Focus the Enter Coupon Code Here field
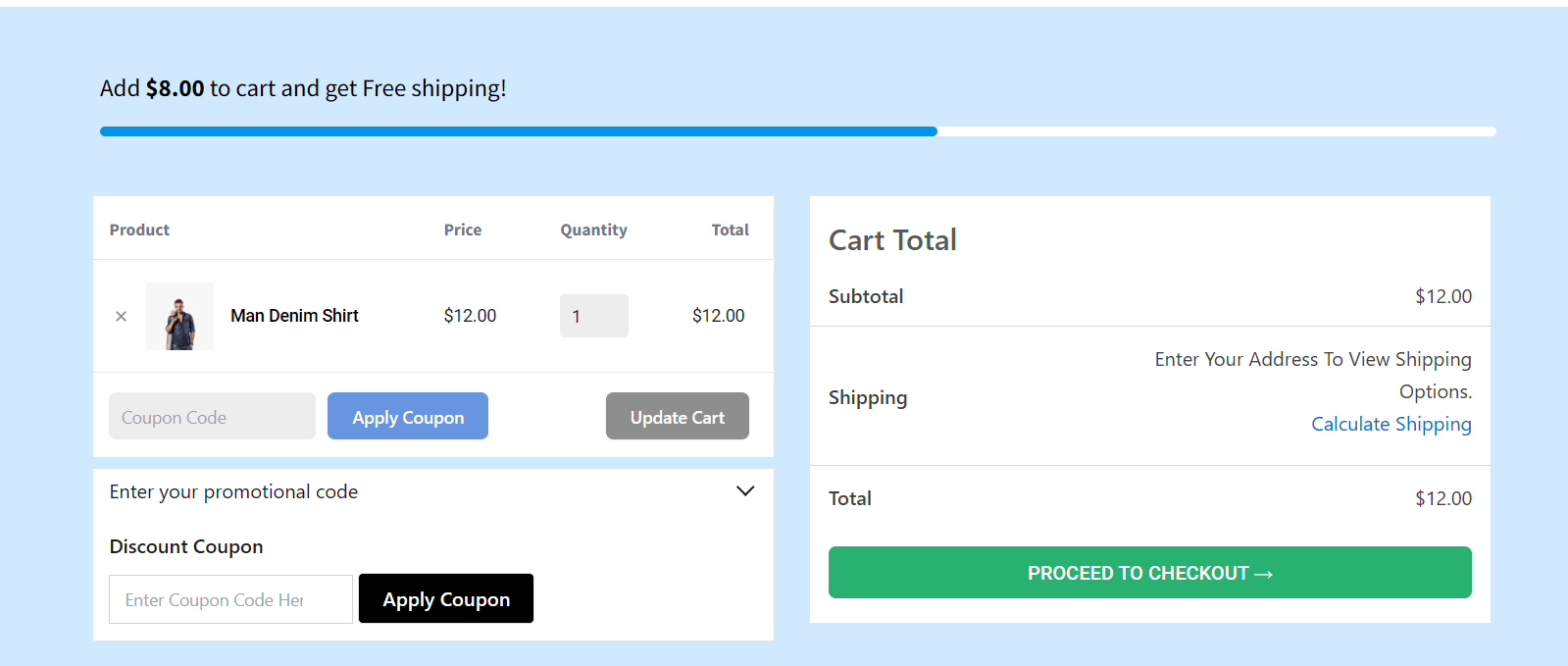Screen dimensions: 1568x666 (230, 599)
